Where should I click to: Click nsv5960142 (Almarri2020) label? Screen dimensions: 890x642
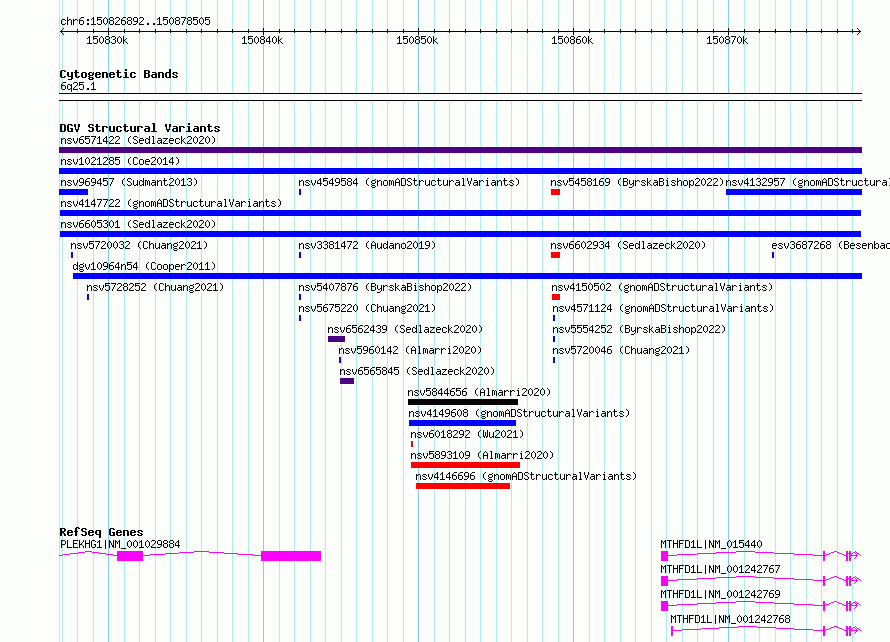[x=410, y=350]
